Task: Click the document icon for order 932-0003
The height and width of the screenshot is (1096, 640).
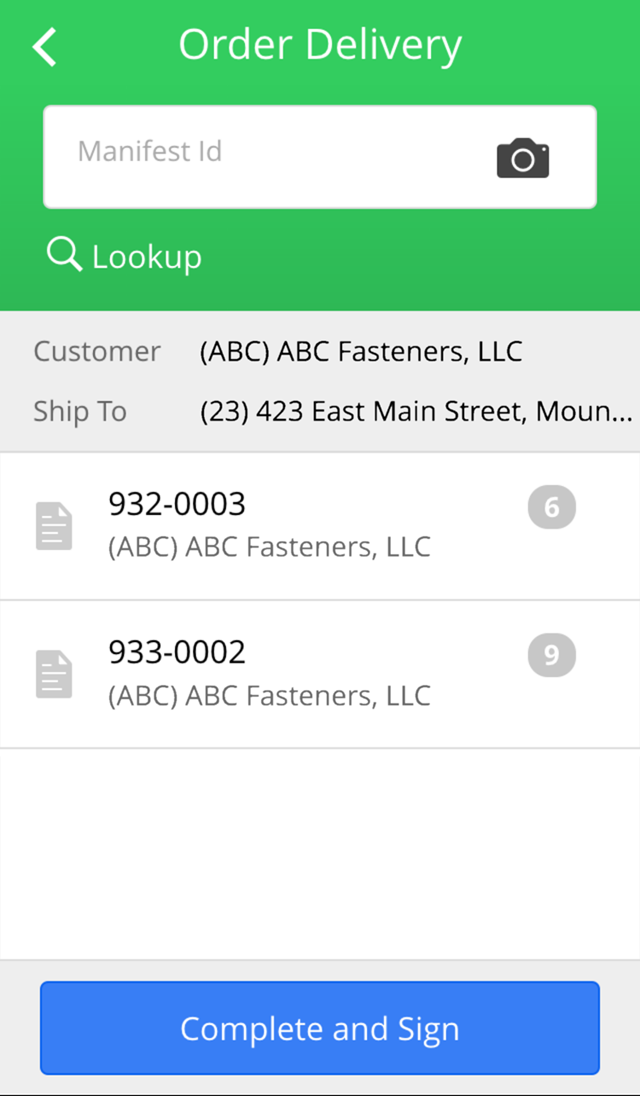Action: [54, 526]
